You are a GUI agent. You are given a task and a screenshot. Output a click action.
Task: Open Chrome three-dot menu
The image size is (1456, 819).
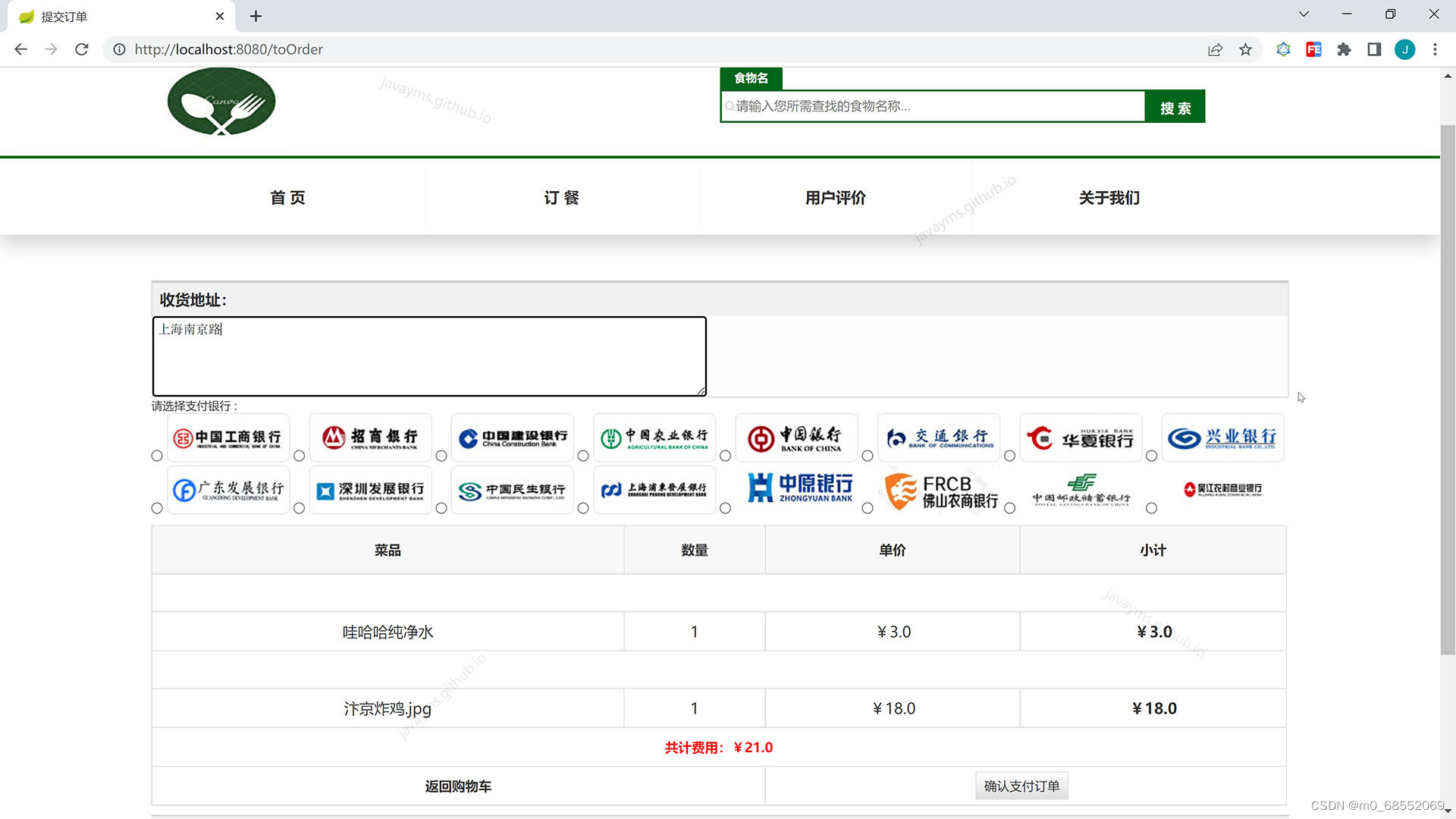1435,49
